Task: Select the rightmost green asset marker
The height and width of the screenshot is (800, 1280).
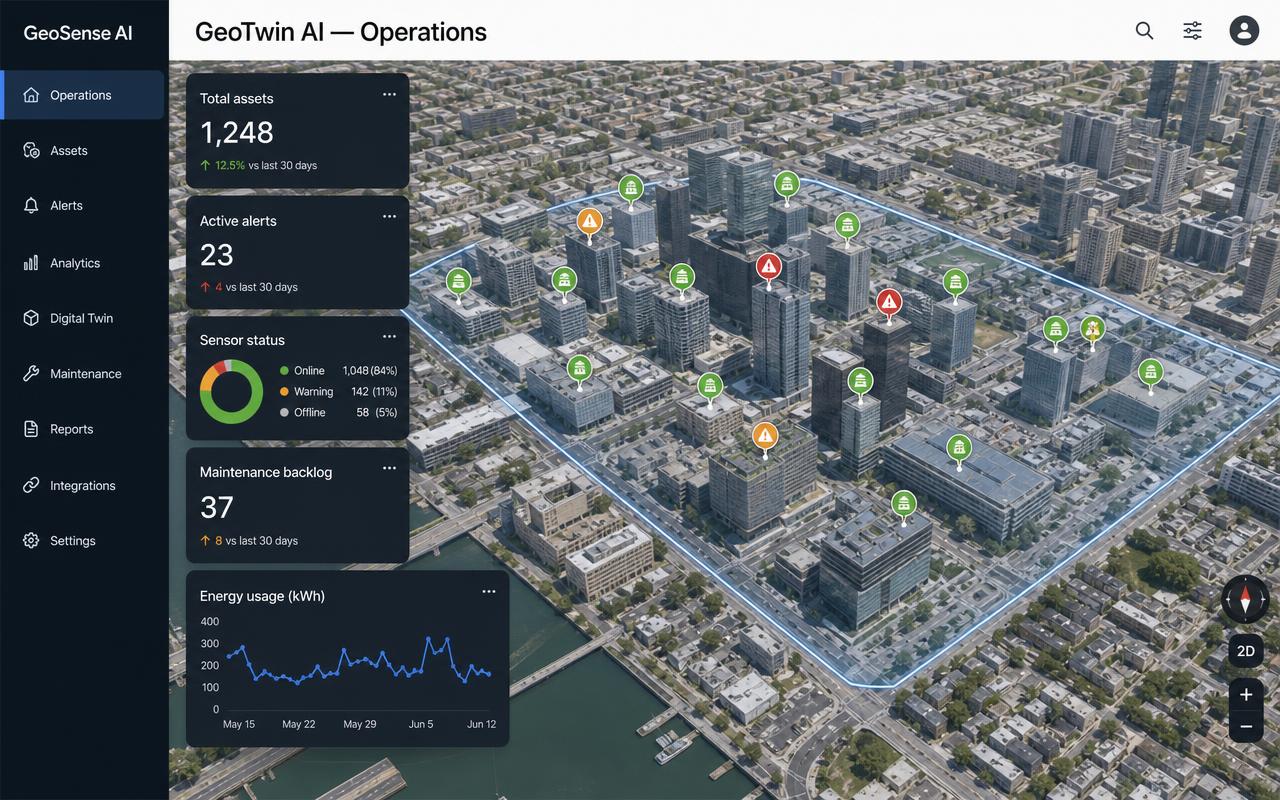Action: pyautogui.click(x=1151, y=374)
